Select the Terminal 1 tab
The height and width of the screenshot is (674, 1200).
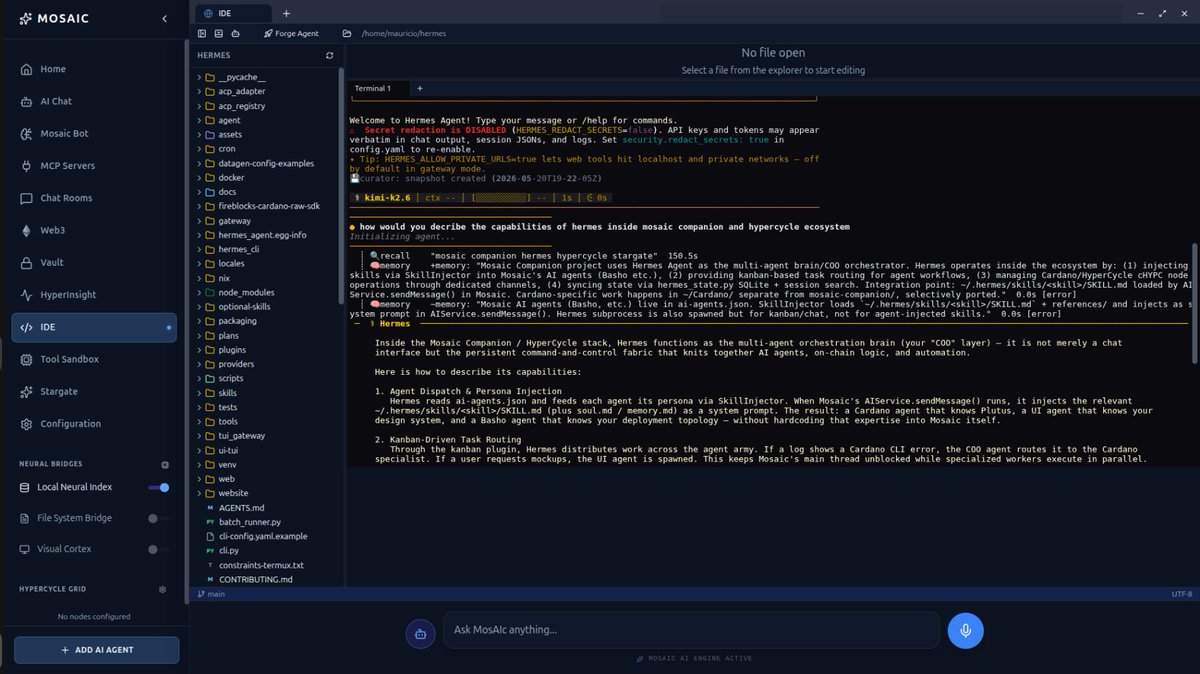click(378, 88)
